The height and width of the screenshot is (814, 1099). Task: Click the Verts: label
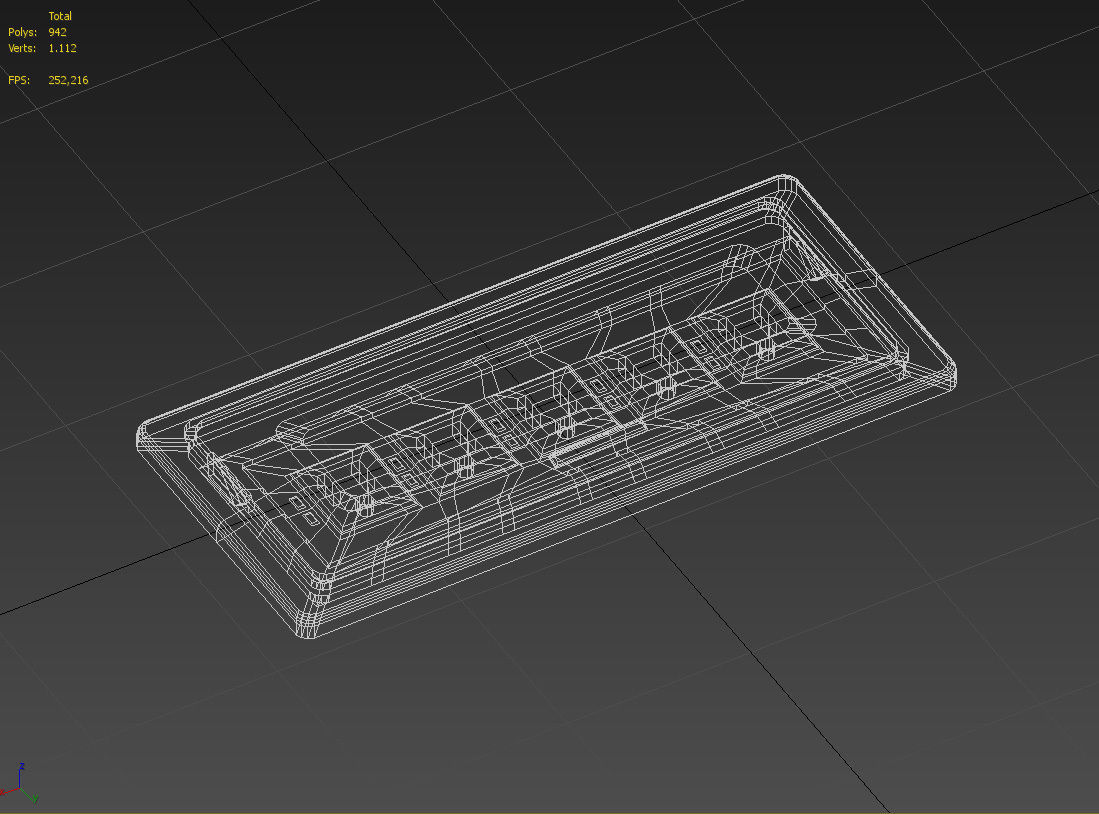click(x=22, y=48)
